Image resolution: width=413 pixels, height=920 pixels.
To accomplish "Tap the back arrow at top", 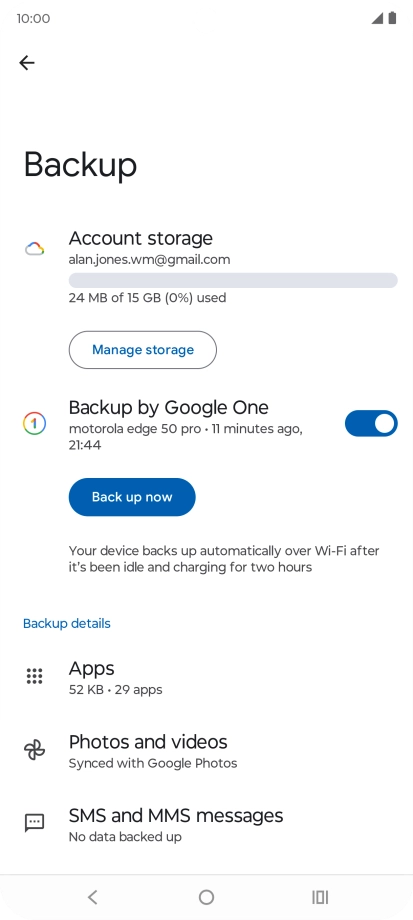I will (x=27, y=63).
